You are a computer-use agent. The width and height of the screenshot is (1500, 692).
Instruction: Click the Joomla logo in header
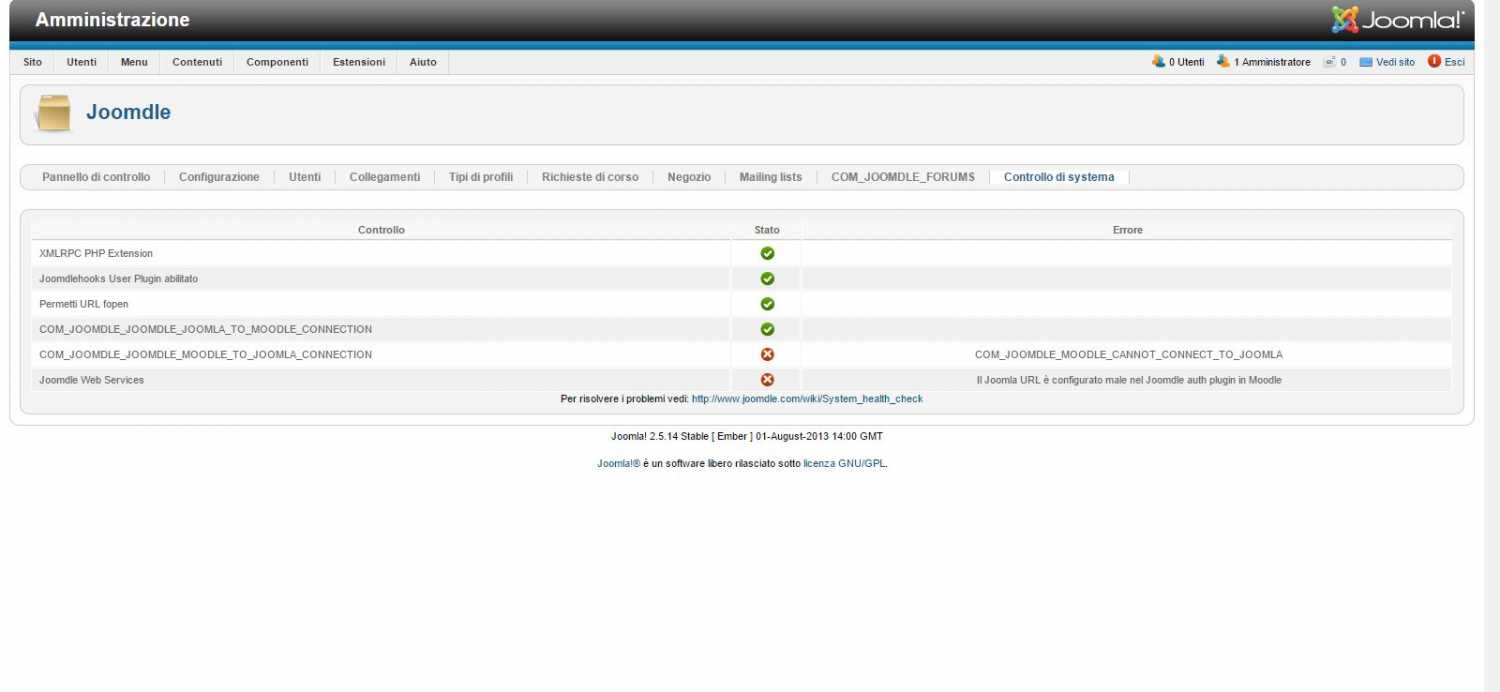(x=1397, y=20)
